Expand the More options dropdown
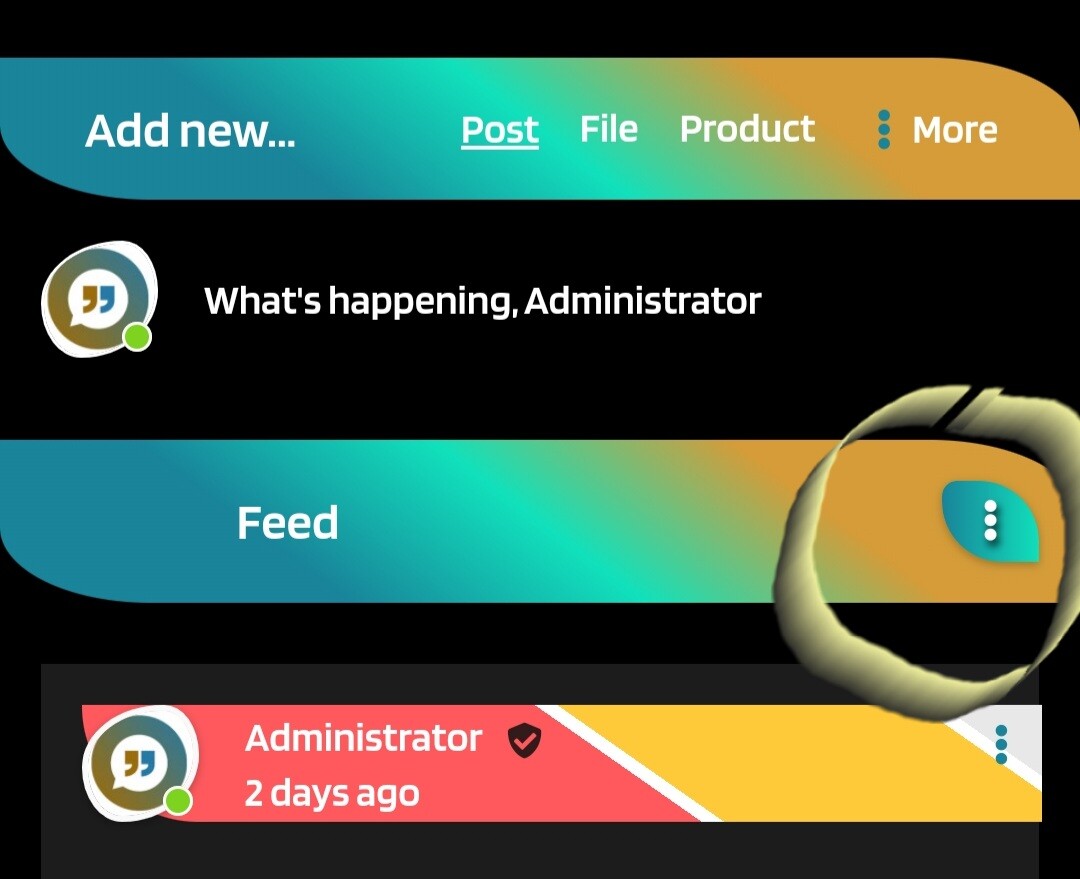 [937, 130]
